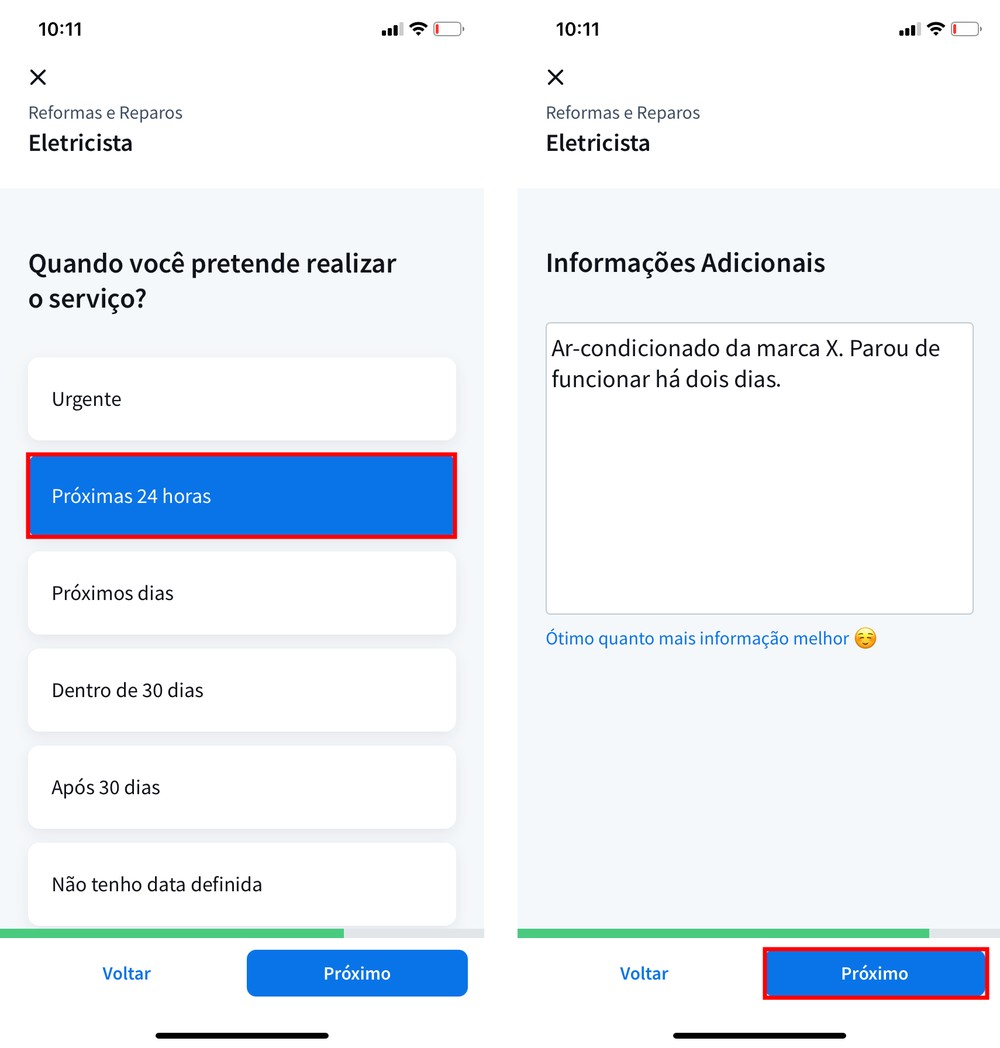This screenshot has height=1048, width=1000.
Task: Tap the smiling emoji next to the tip text
Action: coord(866,638)
